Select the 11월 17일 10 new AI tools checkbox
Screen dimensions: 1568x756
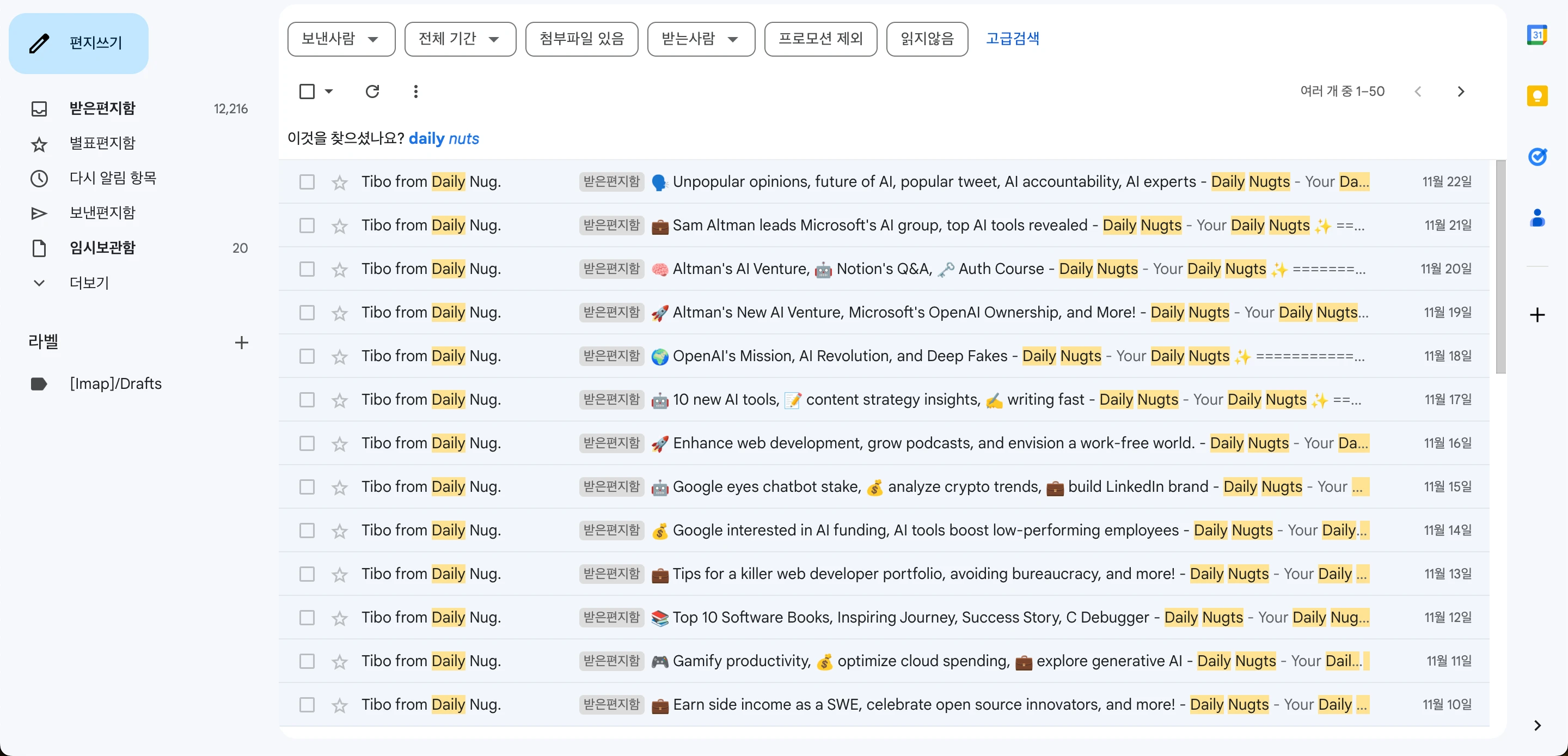pyautogui.click(x=307, y=400)
